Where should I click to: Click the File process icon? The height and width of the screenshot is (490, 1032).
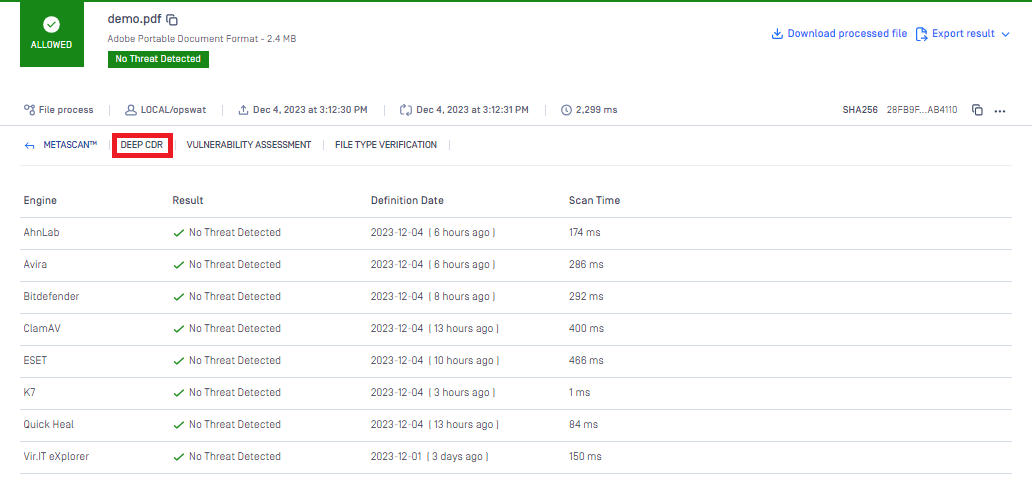pyautogui.click(x=29, y=110)
